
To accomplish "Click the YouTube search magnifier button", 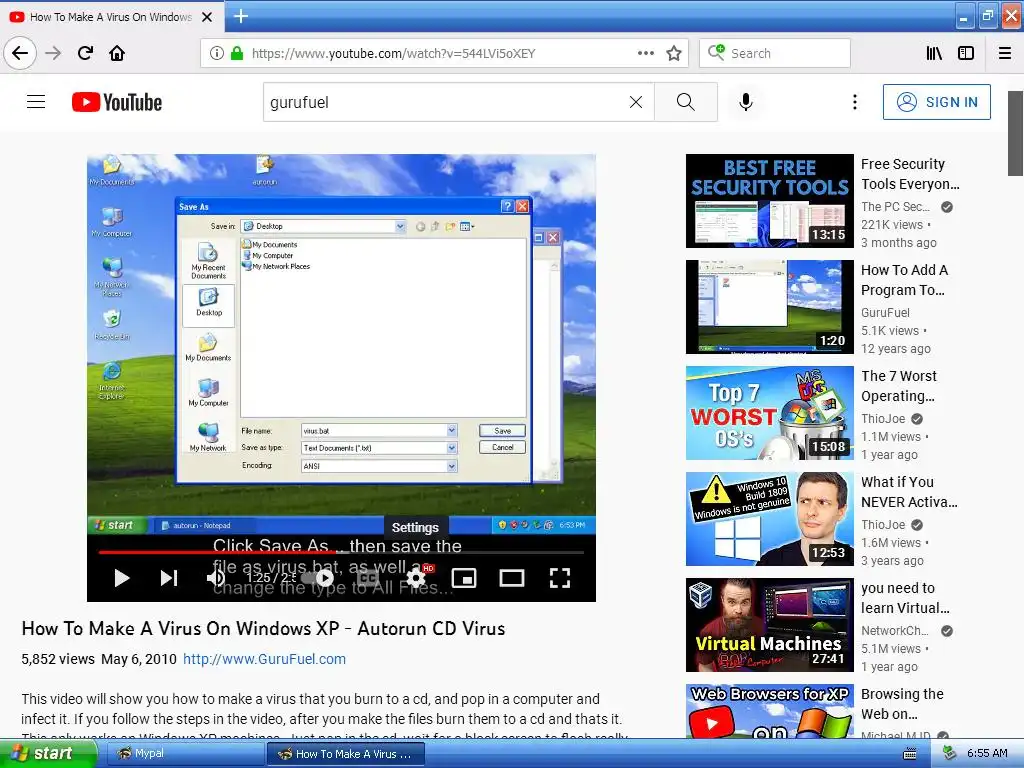I will [686, 102].
